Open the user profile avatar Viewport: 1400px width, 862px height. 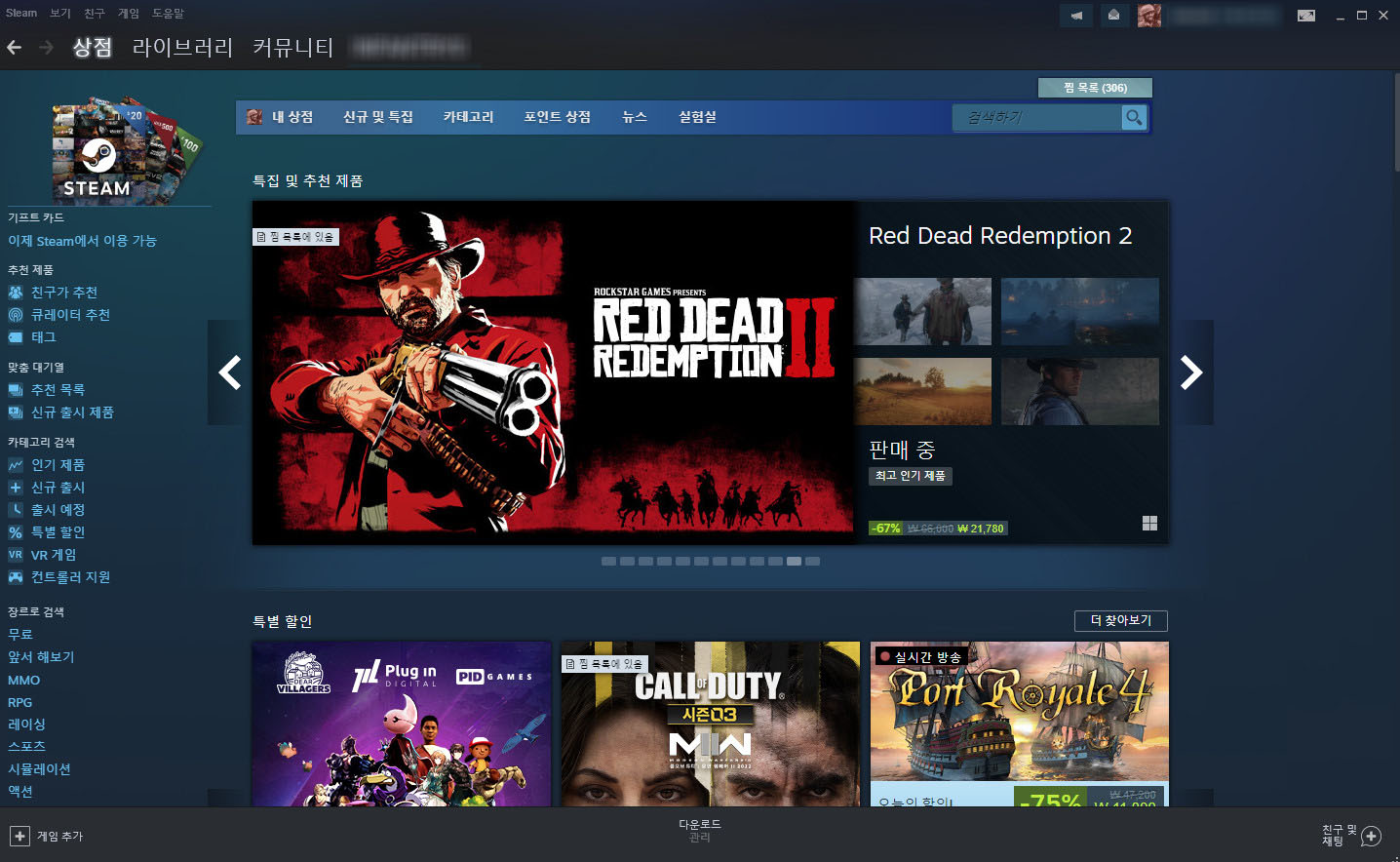1149,16
